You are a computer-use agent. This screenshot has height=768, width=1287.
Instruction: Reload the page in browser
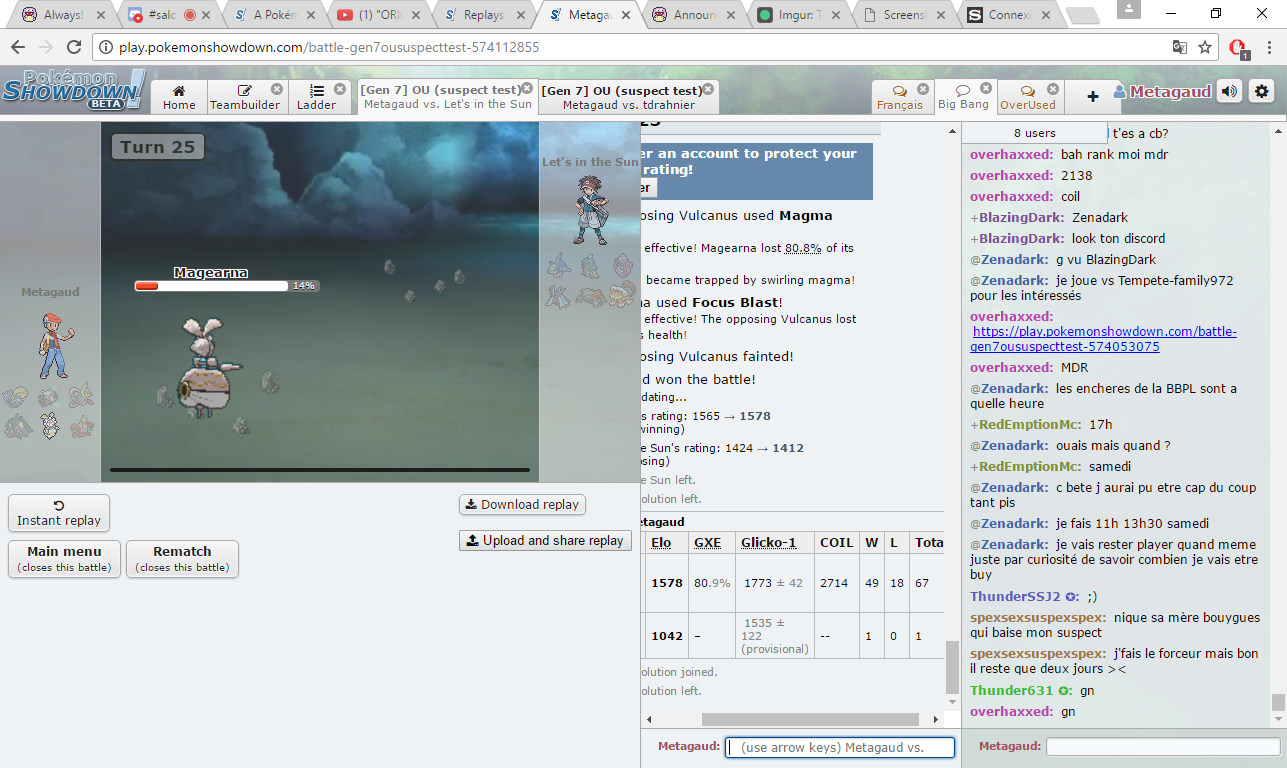74,47
